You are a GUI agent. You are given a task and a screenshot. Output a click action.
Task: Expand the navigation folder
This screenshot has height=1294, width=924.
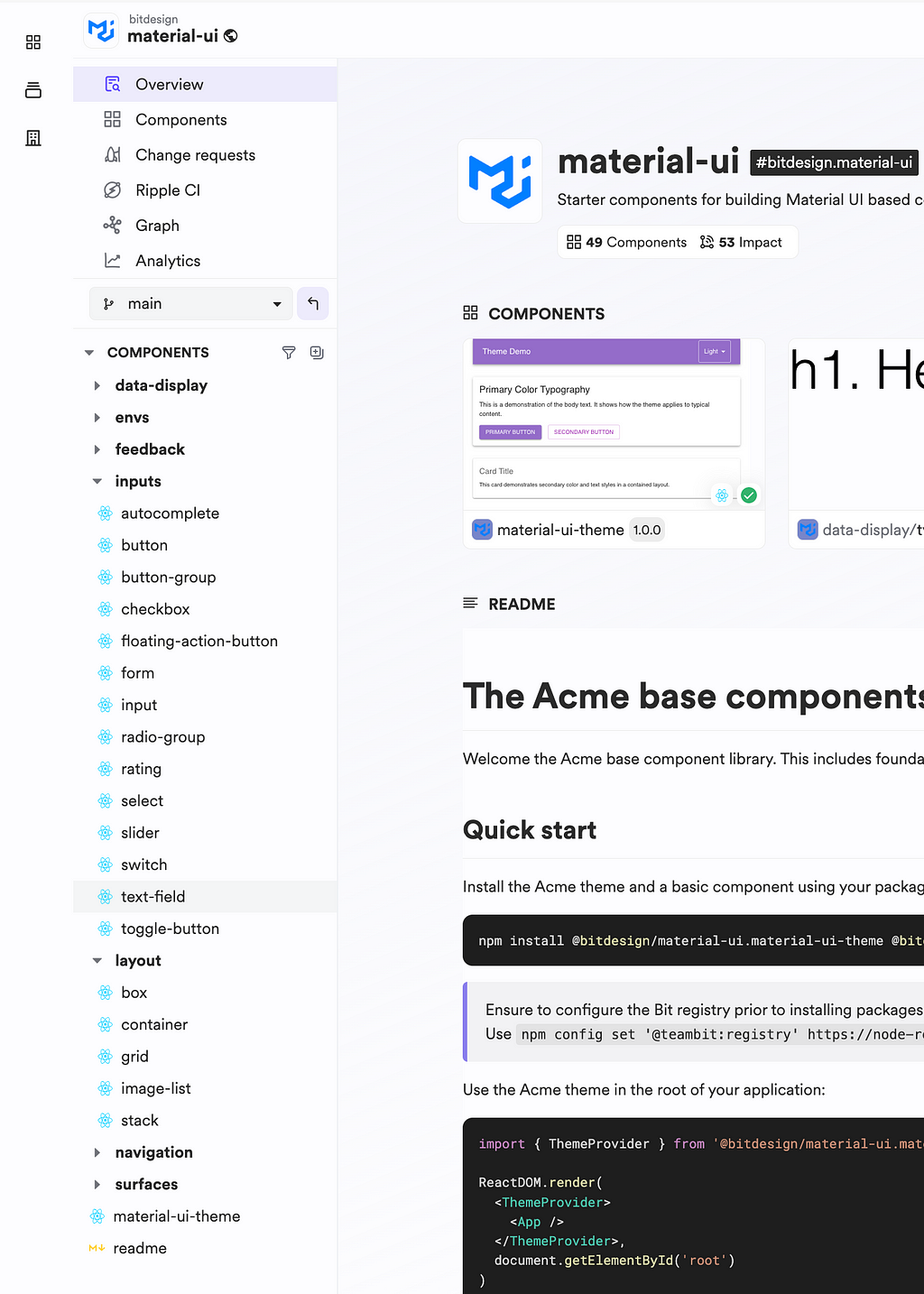point(97,1152)
